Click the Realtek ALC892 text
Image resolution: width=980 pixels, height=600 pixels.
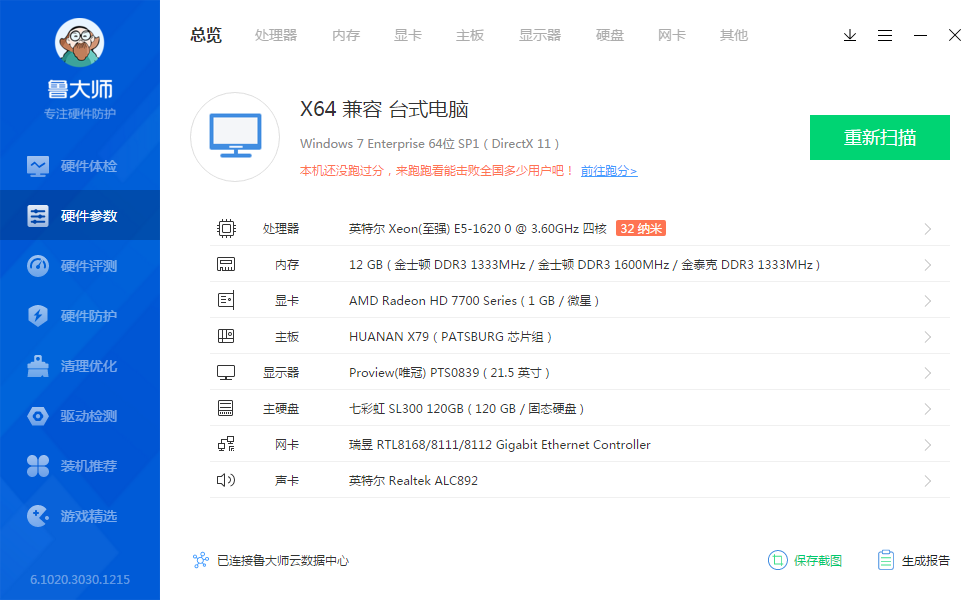pos(413,481)
